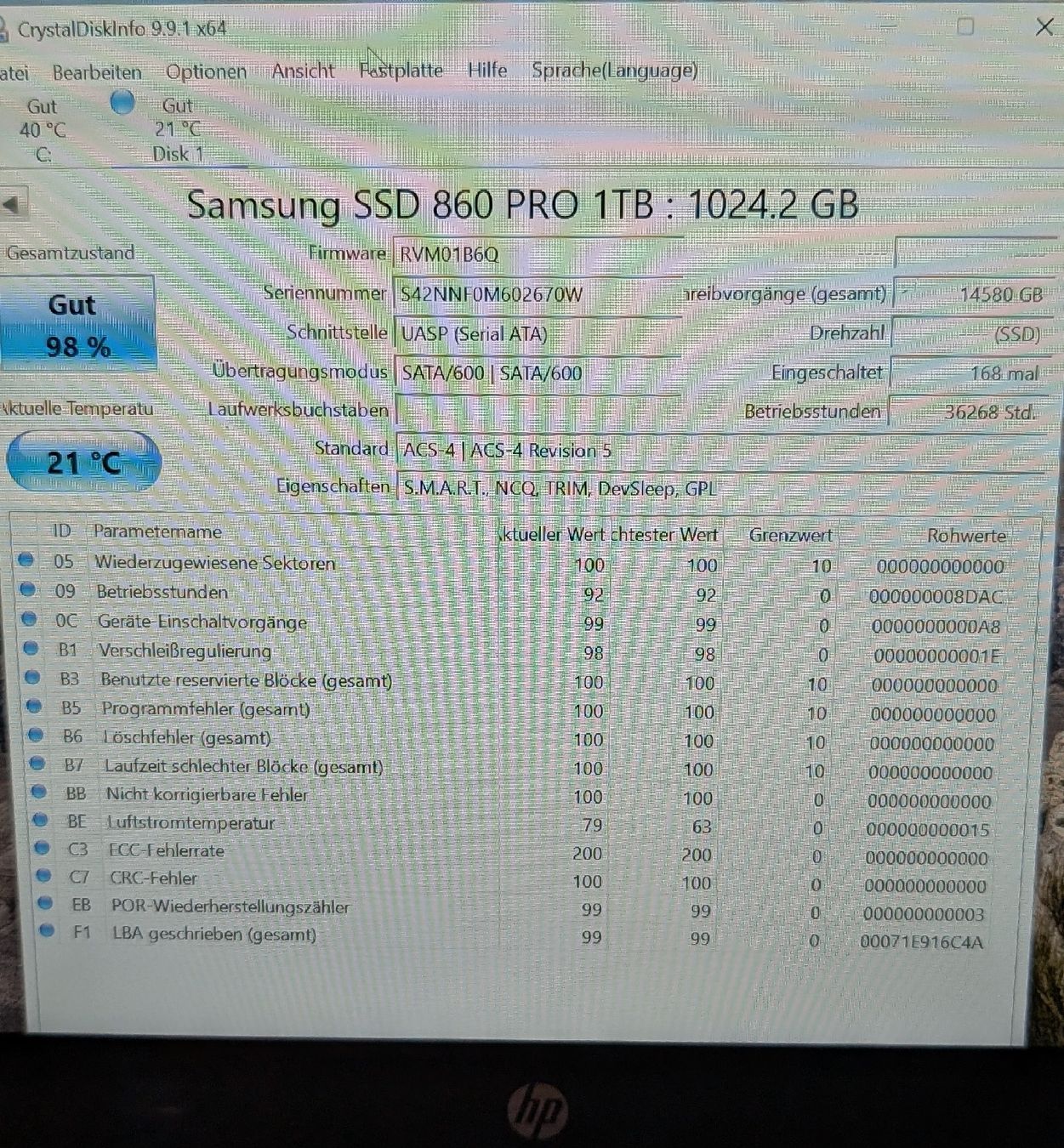Screen dimensions: 1064x1148
Task: Click raw value 00071E916C4A
Action: pyautogui.click(x=921, y=942)
